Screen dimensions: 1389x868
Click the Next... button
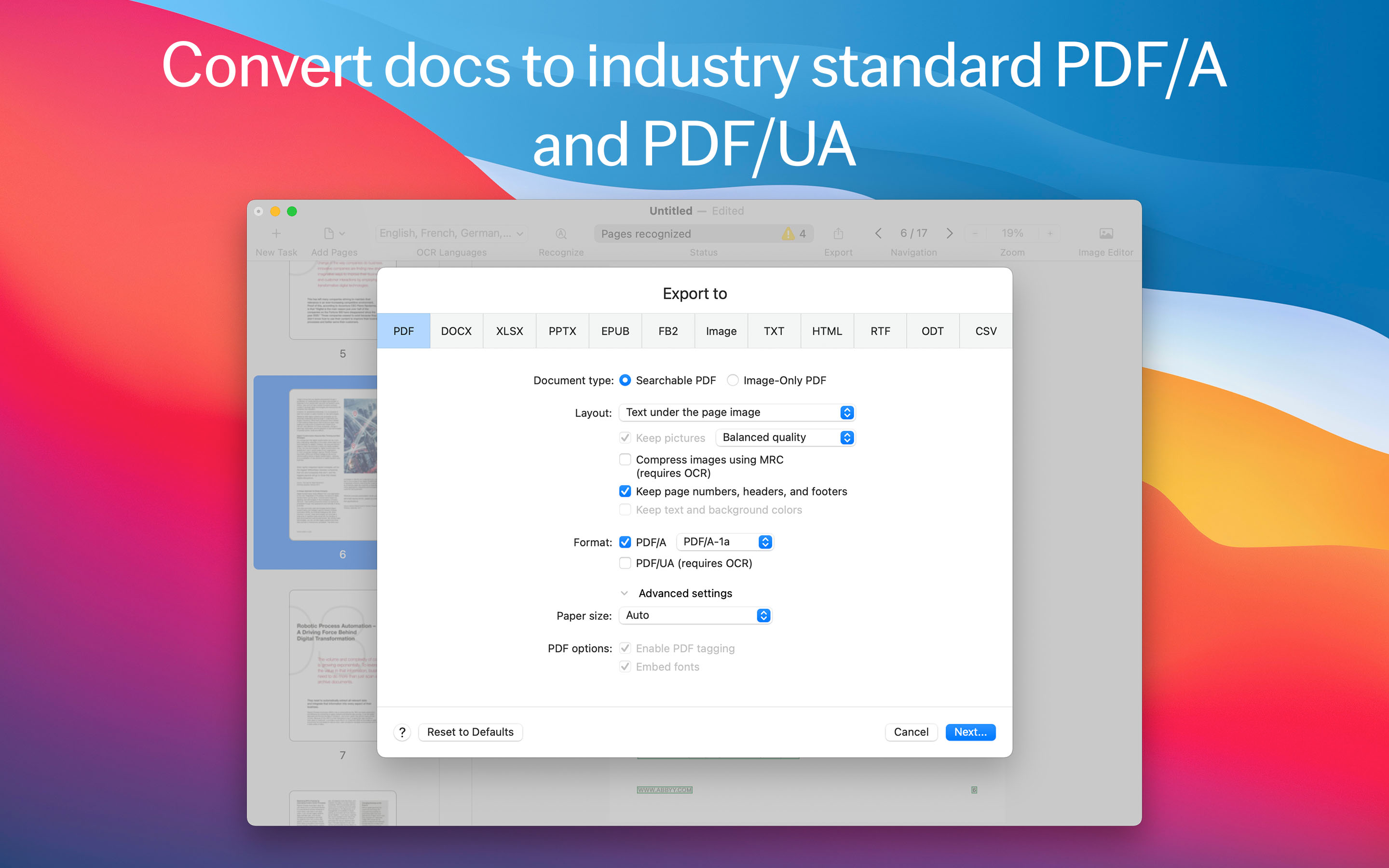click(970, 732)
